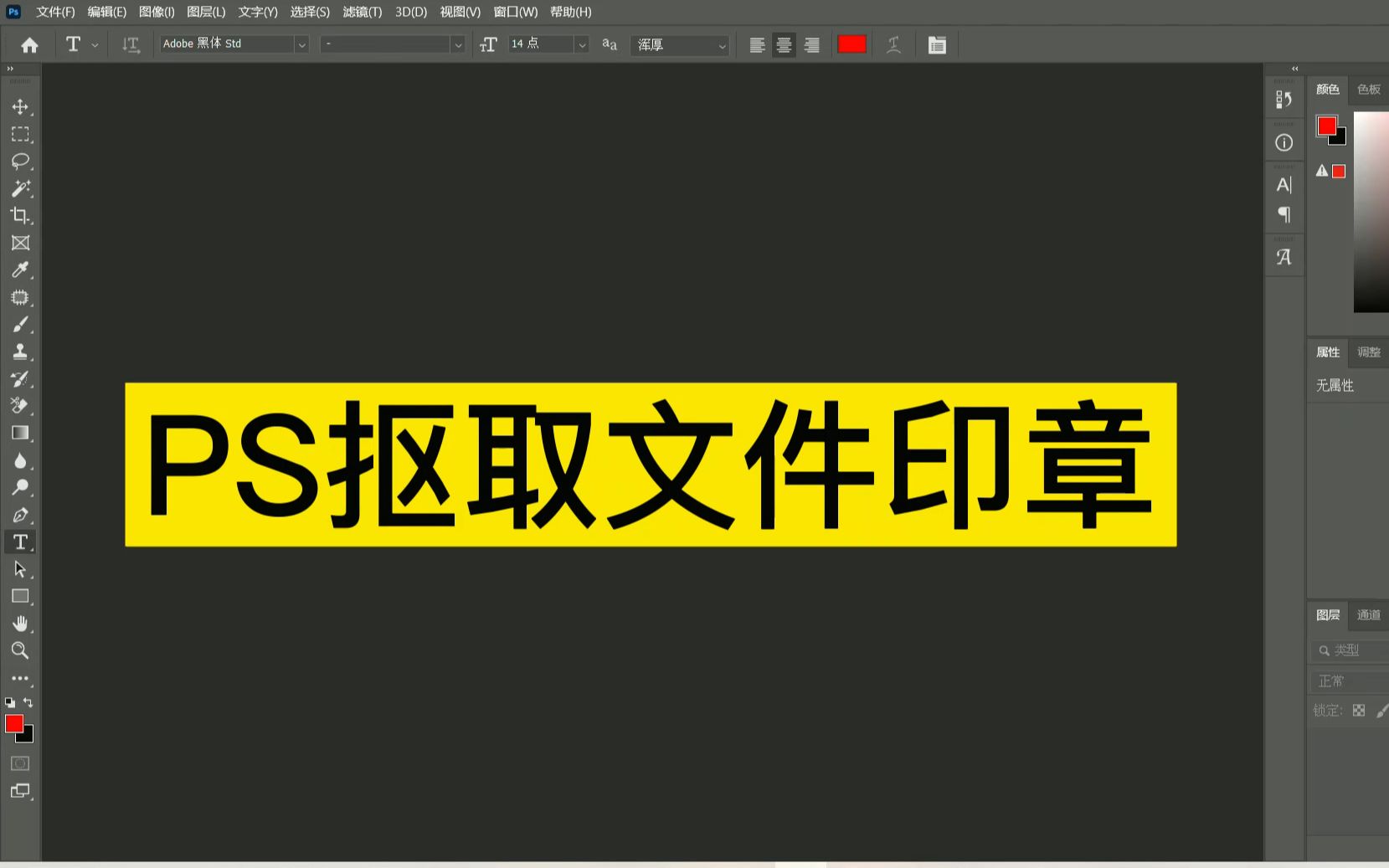This screenshot has width=1389, height=868.
Task: Switch to the 调整 tab
Action: pyautogui.click(x=1369, y=352)
